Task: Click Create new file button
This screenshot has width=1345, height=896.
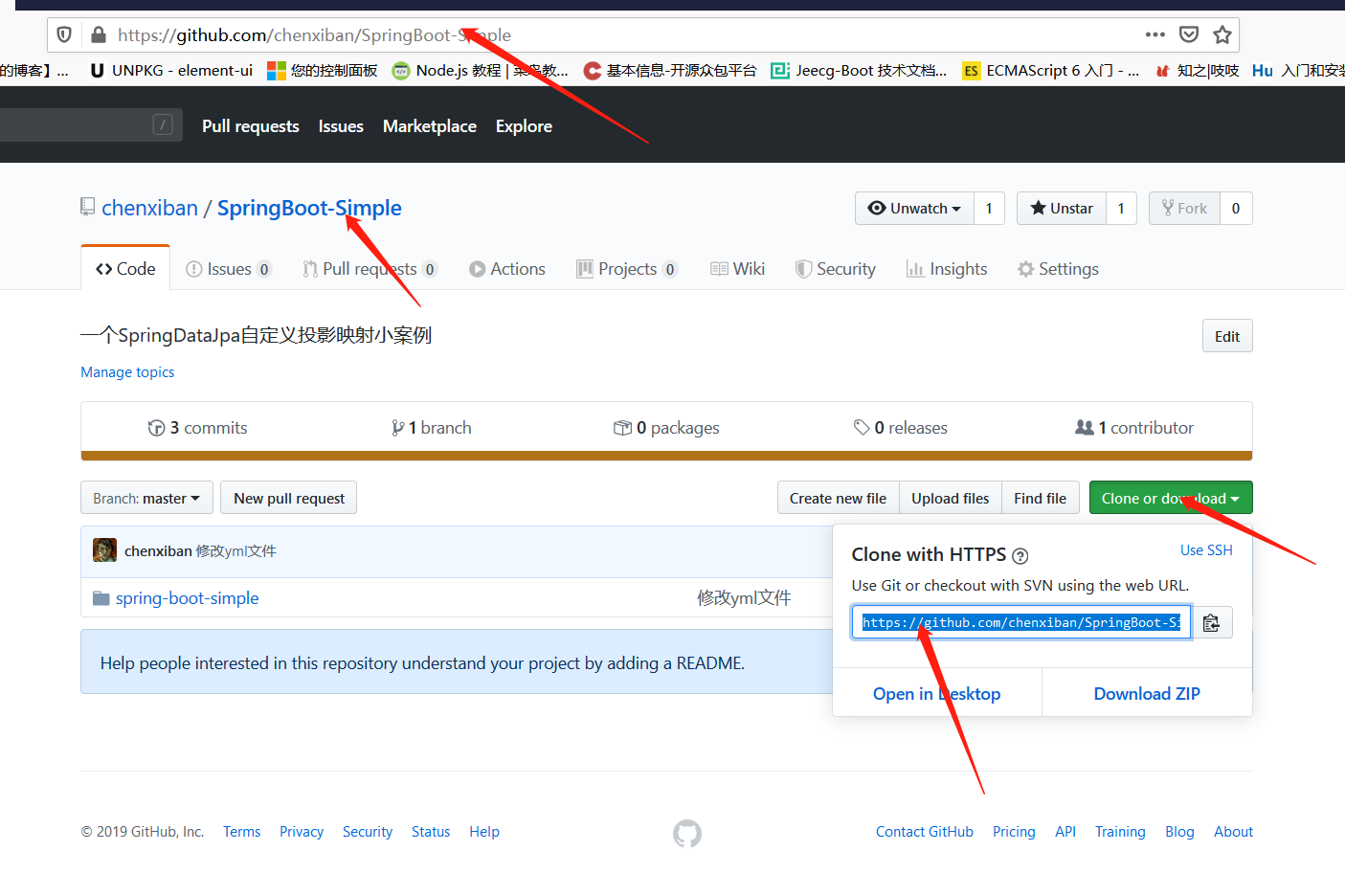Action: pyautogui.click(x=838, y=498)
